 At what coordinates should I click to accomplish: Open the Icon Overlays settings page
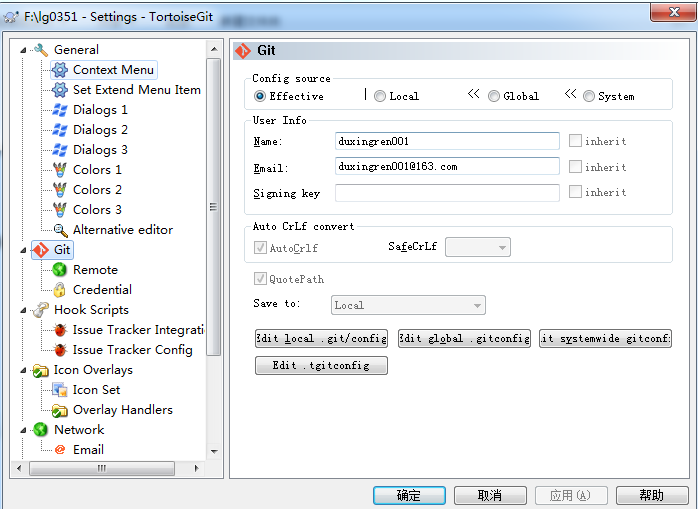pos(93,370)
